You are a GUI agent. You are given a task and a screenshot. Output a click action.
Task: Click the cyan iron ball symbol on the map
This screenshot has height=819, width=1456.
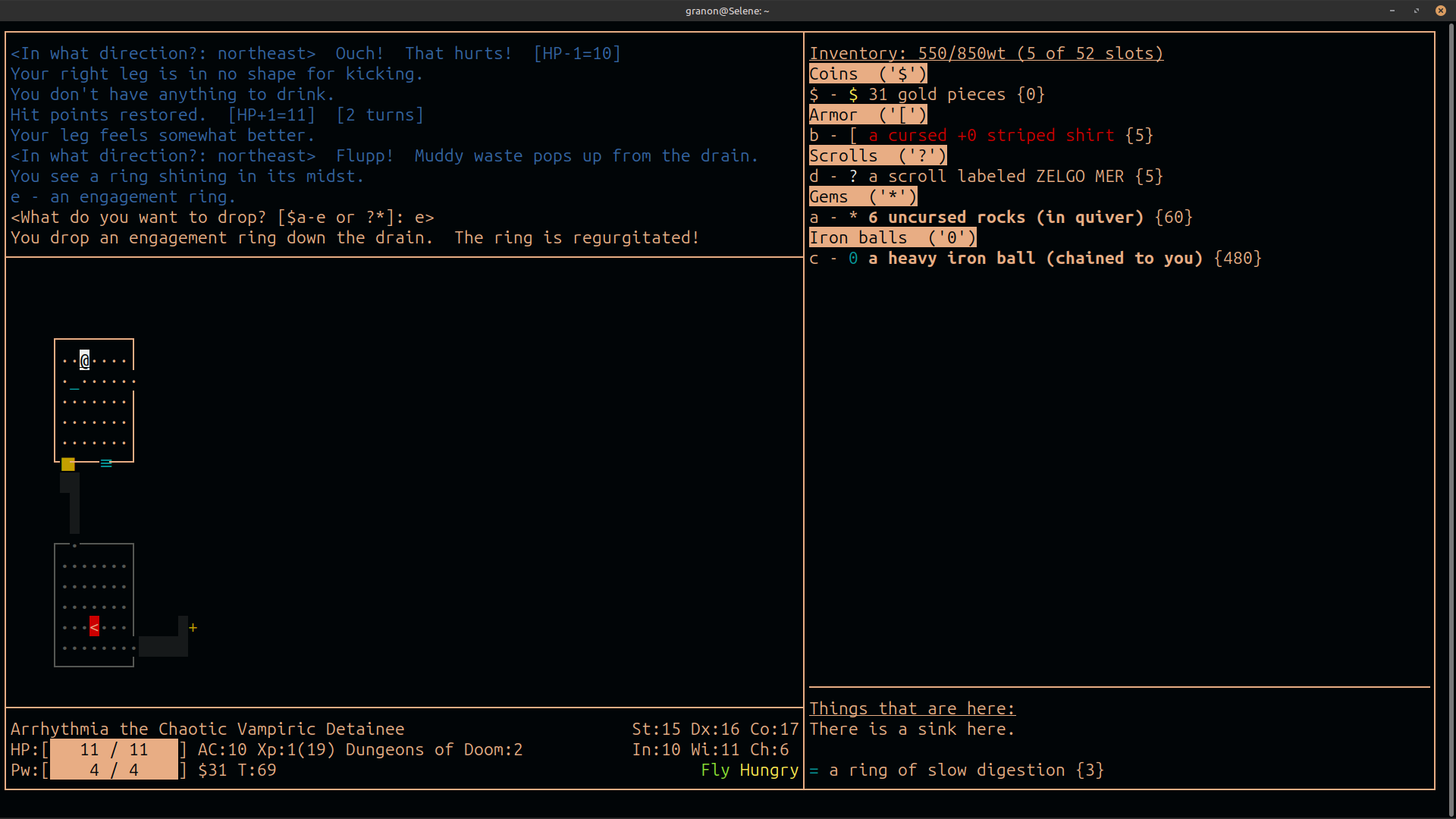74,388
